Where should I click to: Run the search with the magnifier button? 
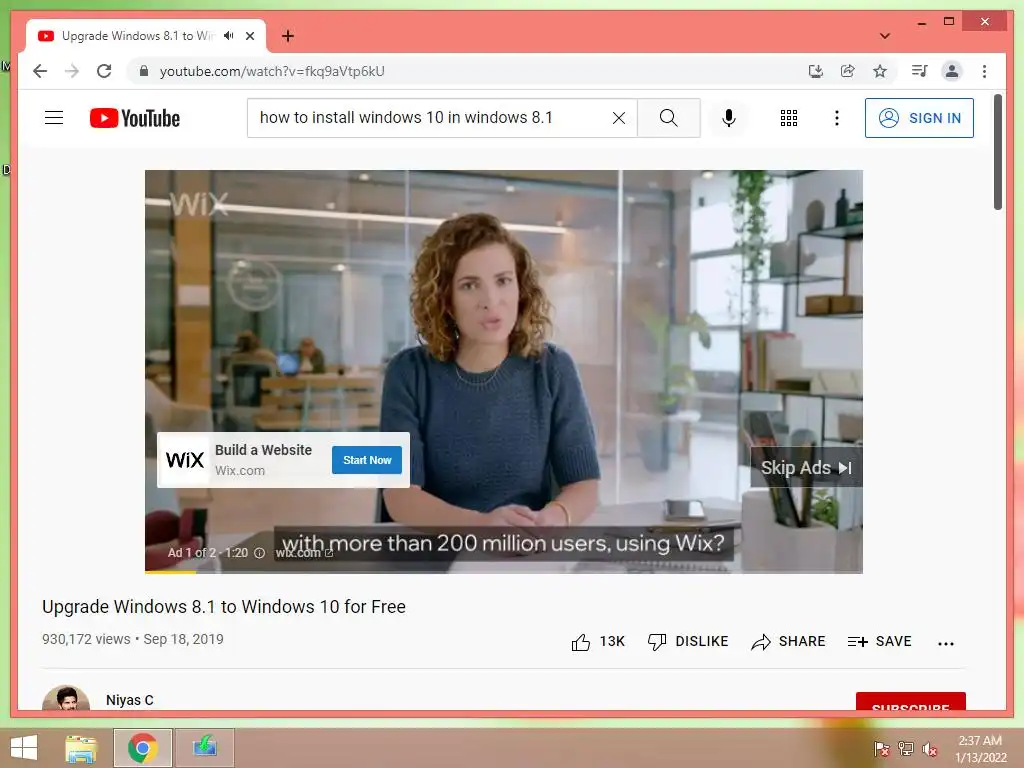(x=668, y=118)
